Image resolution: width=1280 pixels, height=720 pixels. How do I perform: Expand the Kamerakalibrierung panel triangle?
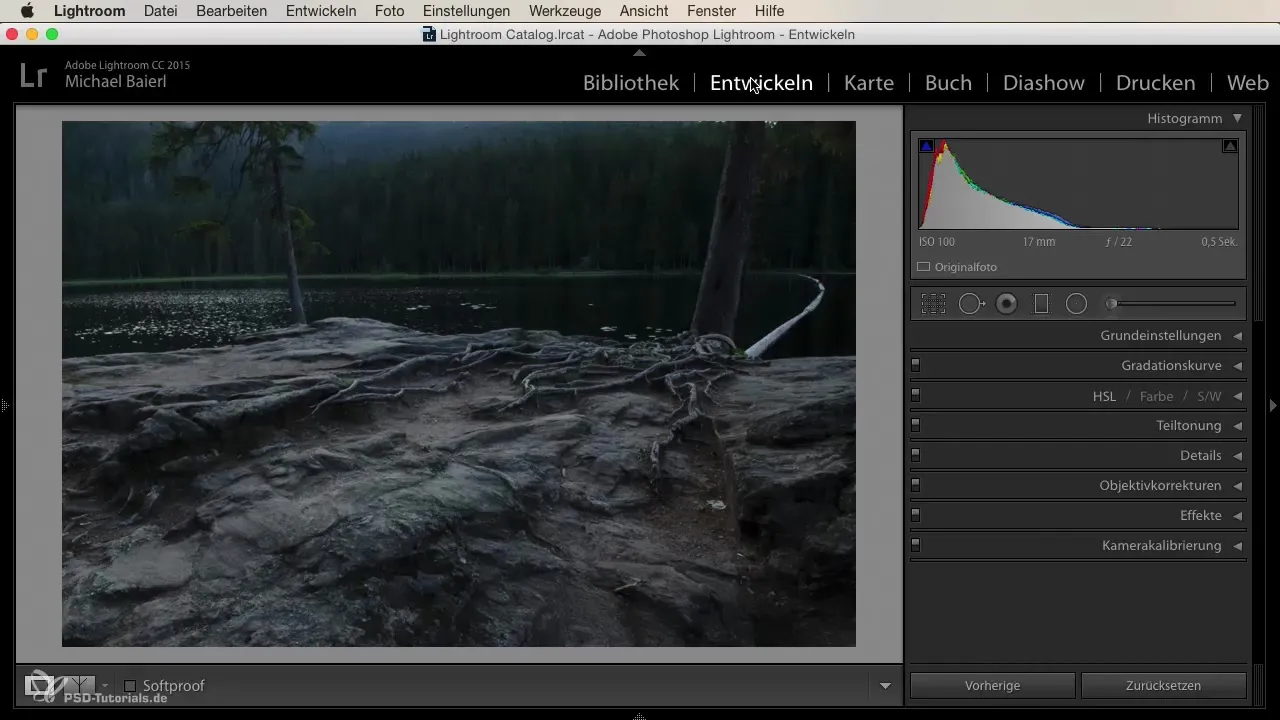1237,546
